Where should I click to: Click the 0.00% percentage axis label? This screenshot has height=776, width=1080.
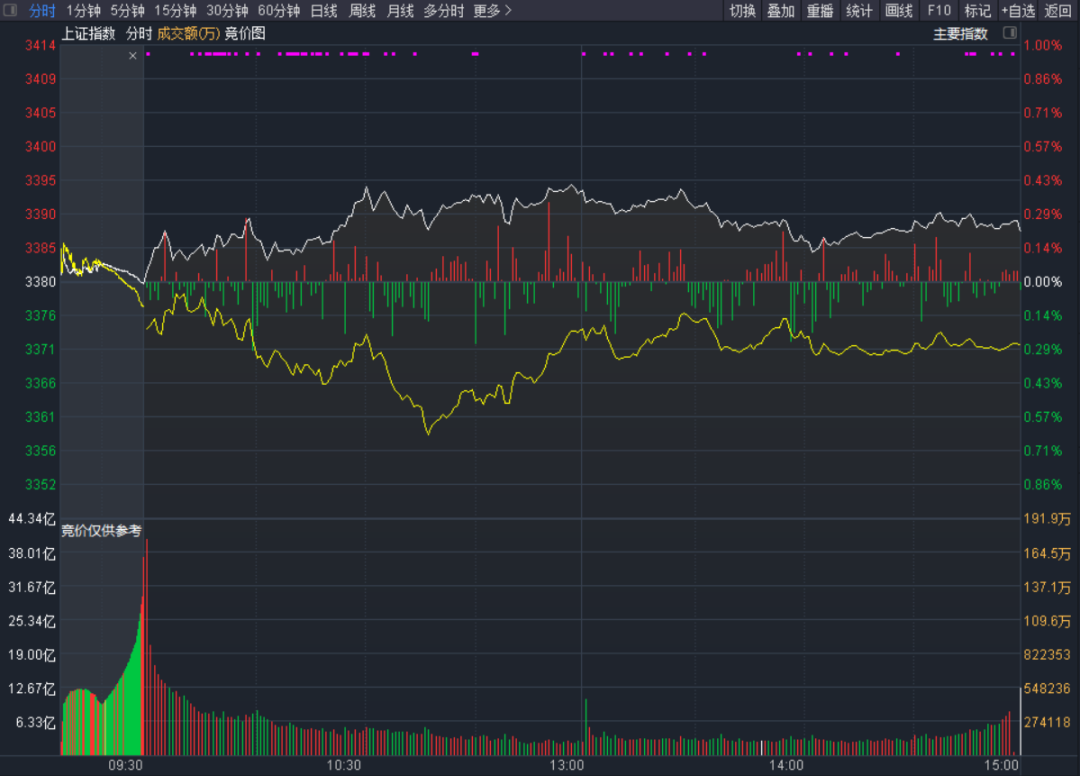[1043, 282]
